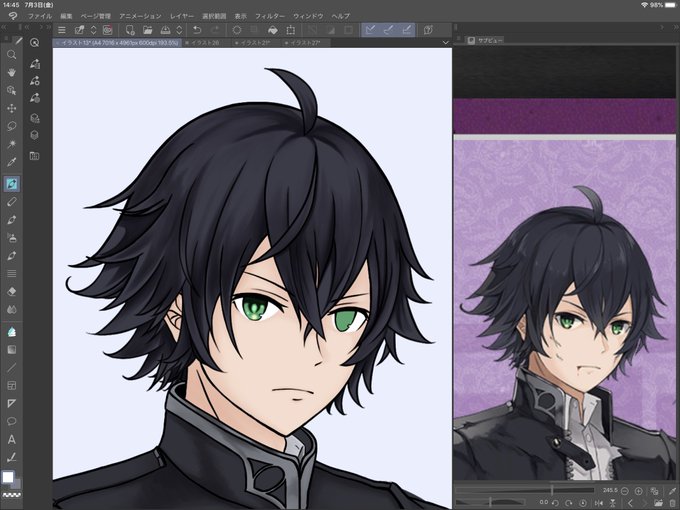The height and width of the screenshot is (510, 680).
Task: Open 編集 menu
Action: coord(66,16)
